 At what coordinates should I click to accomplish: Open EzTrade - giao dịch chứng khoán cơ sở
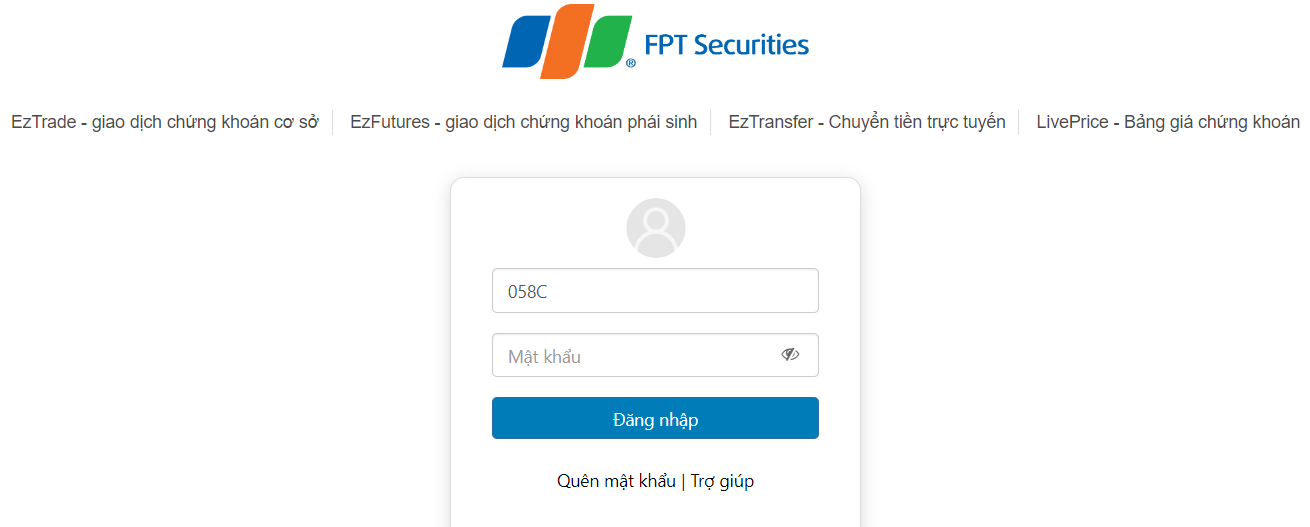coord(165,122)
